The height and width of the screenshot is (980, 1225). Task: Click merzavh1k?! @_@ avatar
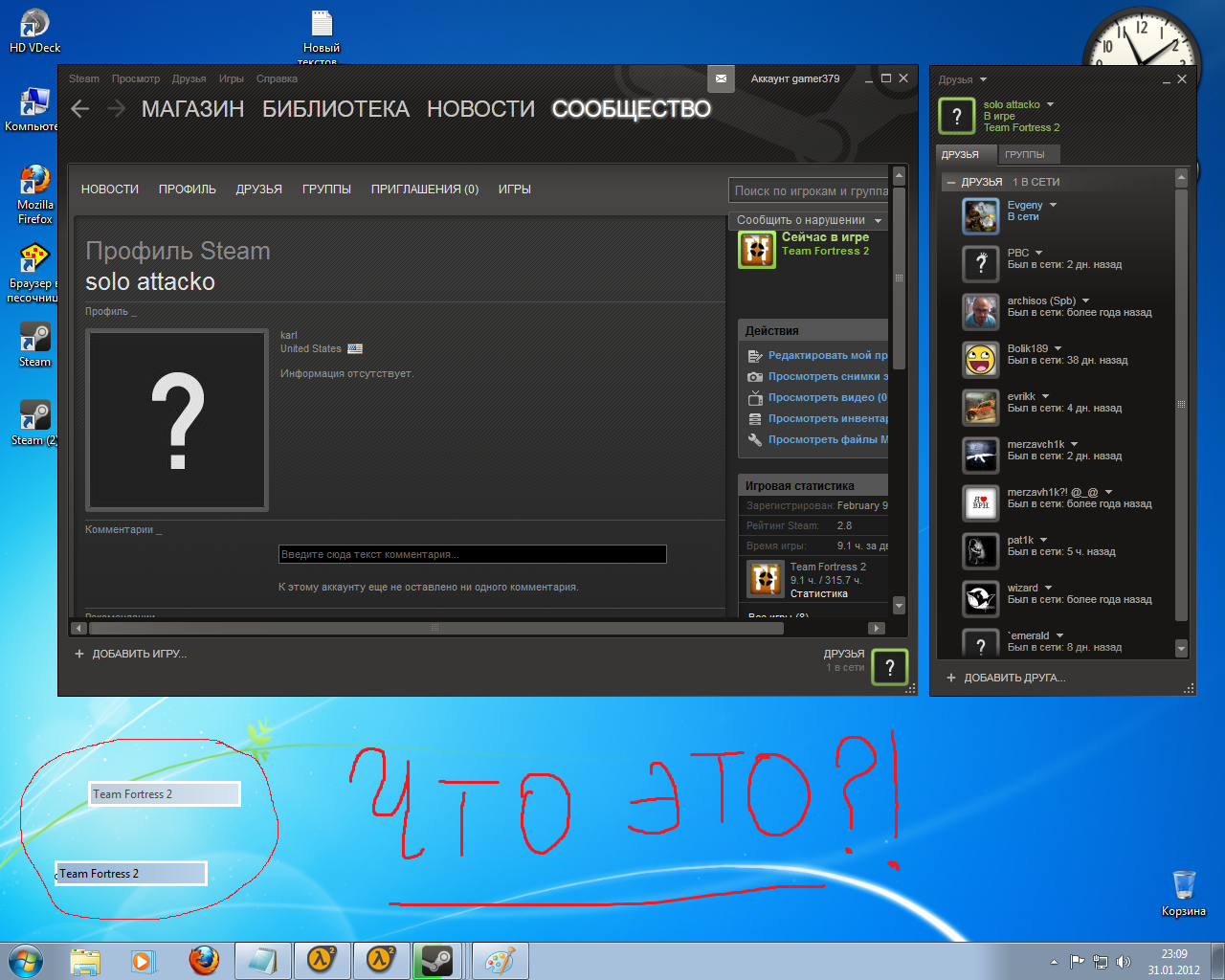pyautogui.click(x=981, y=503)
